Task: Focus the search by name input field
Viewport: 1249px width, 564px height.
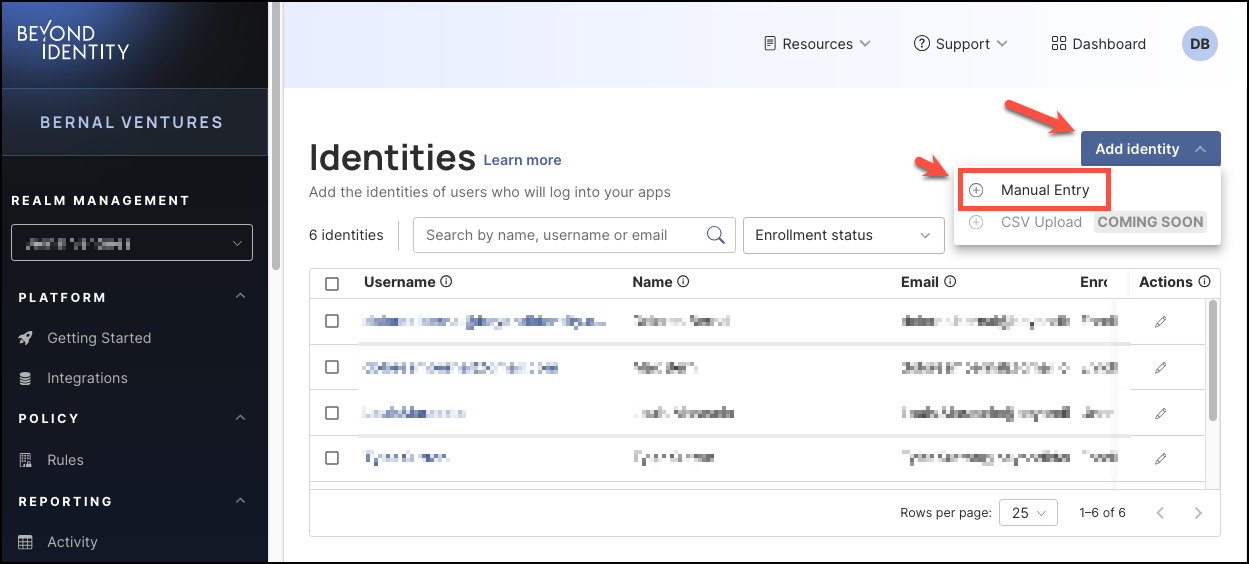Action: click(559, 235)
